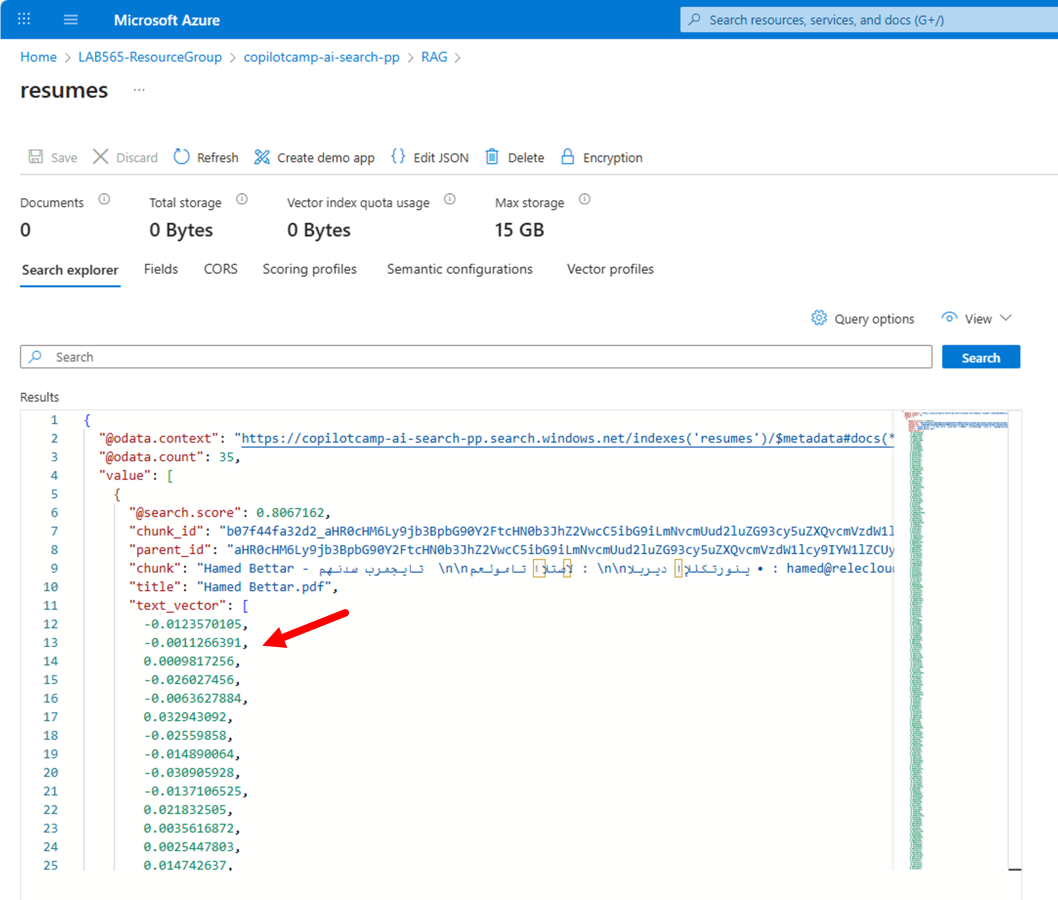Viewport: 1058px width, 900px height.
Task: Open Edit JSON braces icon
Action: coord(398,157)
